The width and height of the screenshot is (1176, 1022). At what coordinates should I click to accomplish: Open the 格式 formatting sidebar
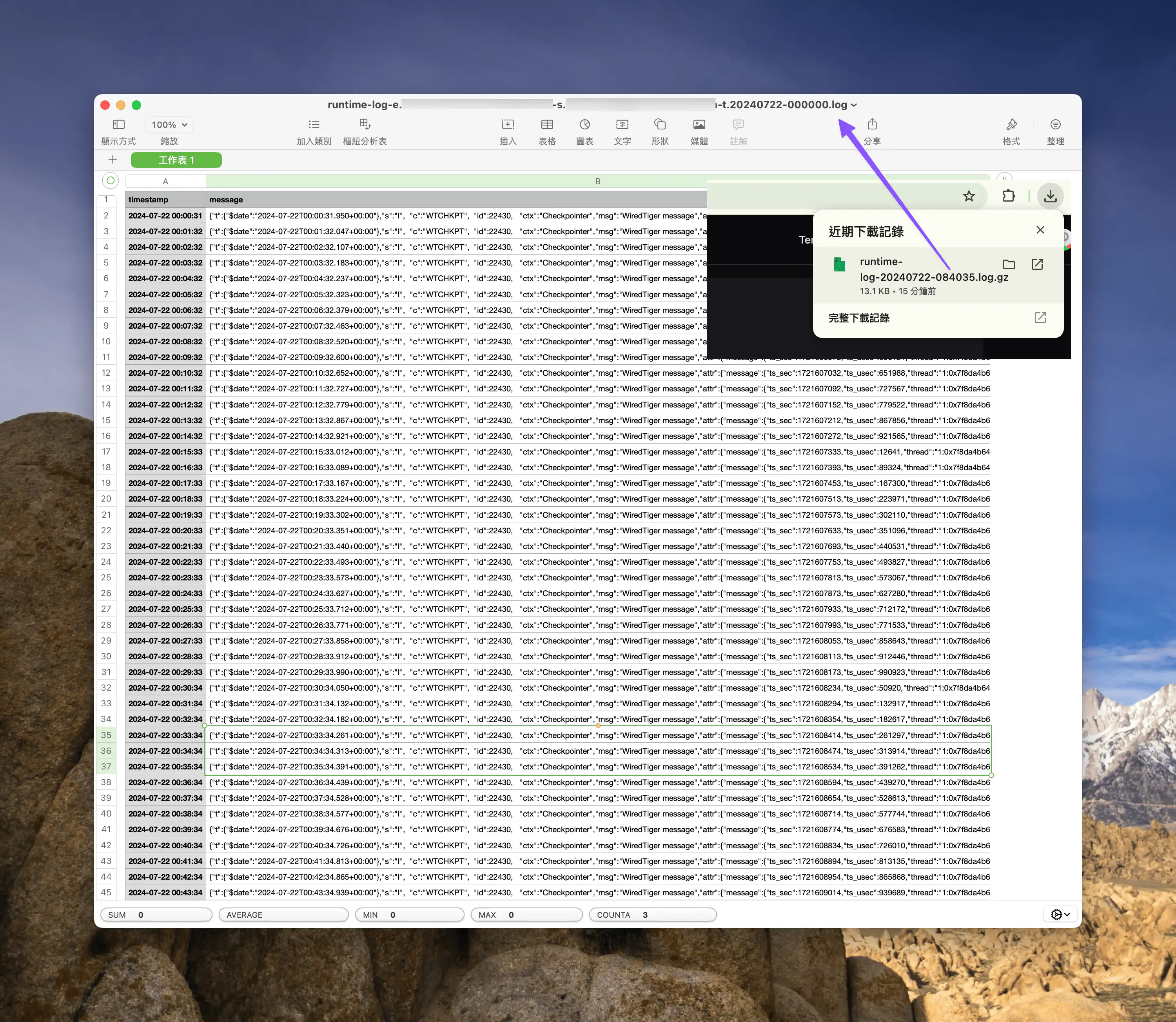tap(1011, 130)
